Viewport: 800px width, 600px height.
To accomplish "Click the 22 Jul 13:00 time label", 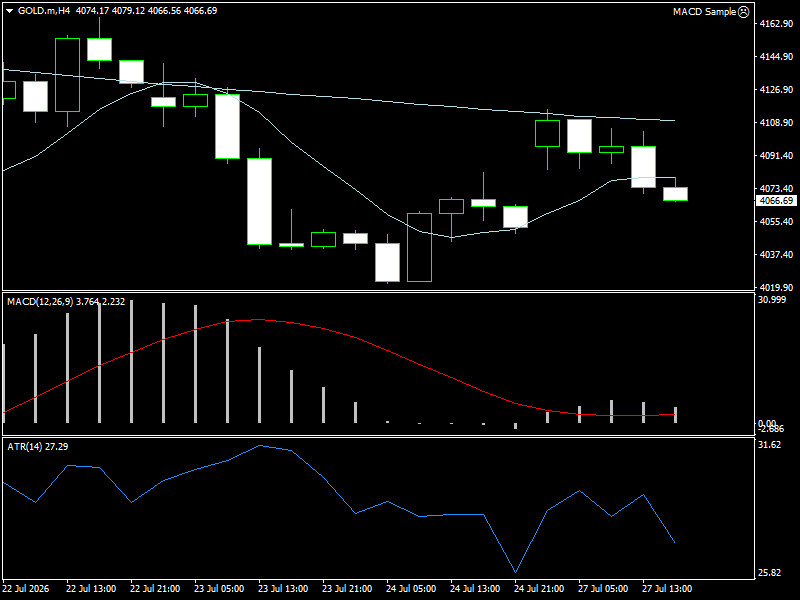I will click(91, 589).
